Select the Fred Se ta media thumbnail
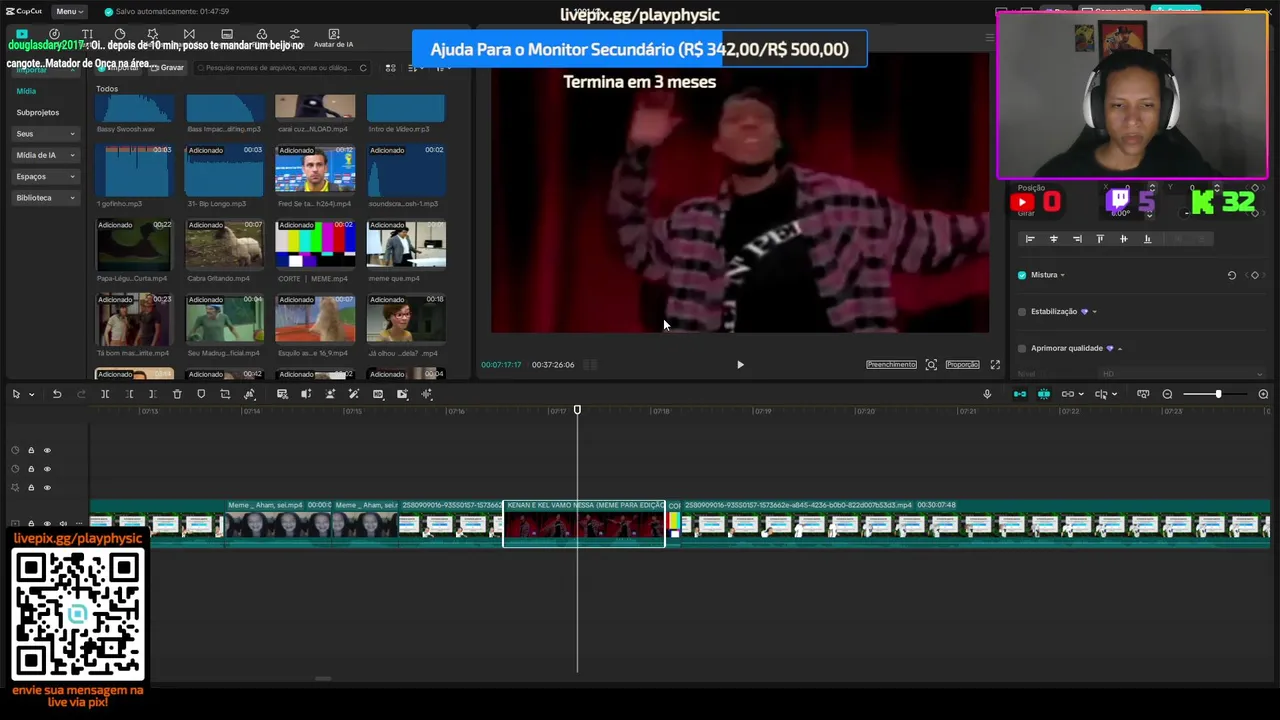This screenshot has width=1280, height=720. [x=315, y=170]
